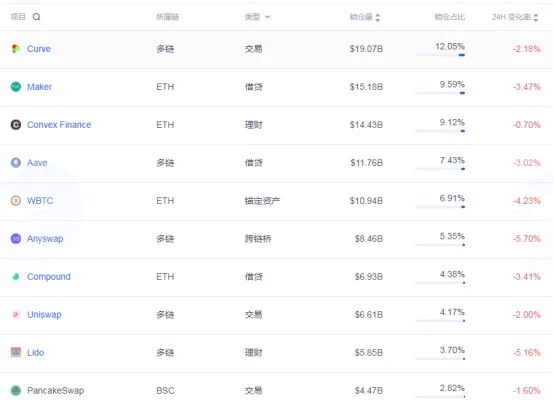
Task: Click the $4.47B value for PancakeSwap
Action: [x=369, y=390]
